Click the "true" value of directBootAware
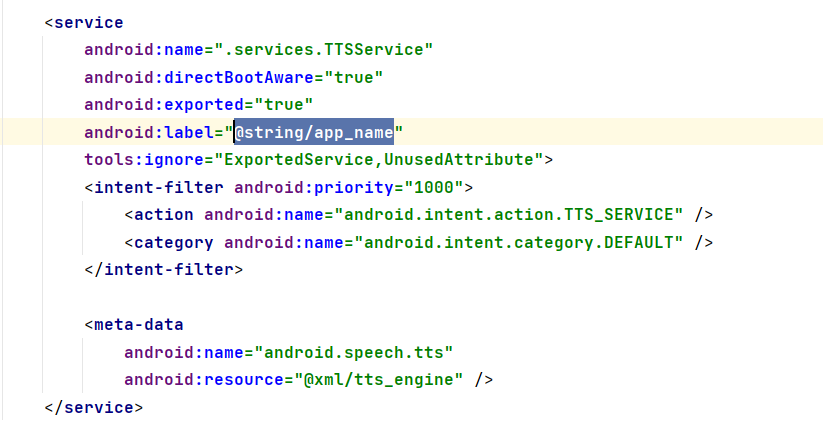The image size is (823, 423). click(354, 78)
